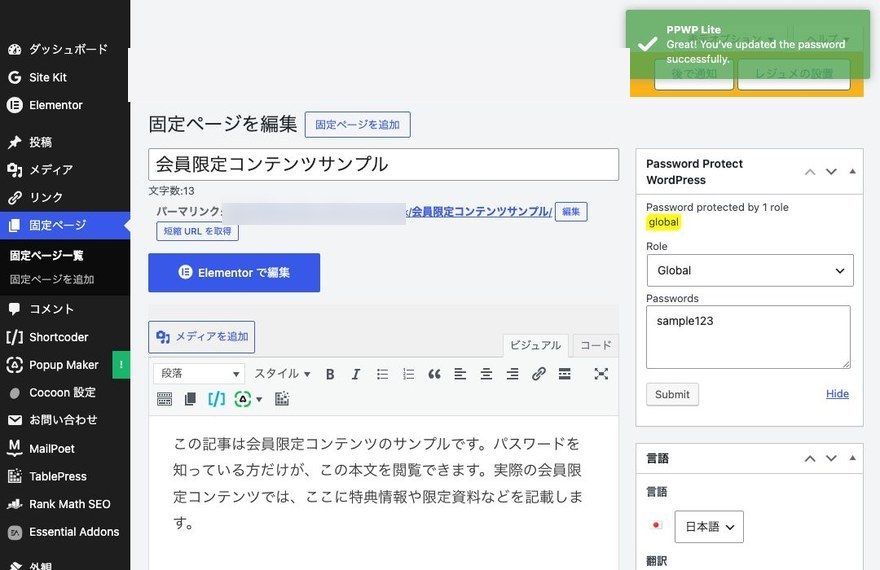
Task: Insert blockquote
Action: coord(434,374)
